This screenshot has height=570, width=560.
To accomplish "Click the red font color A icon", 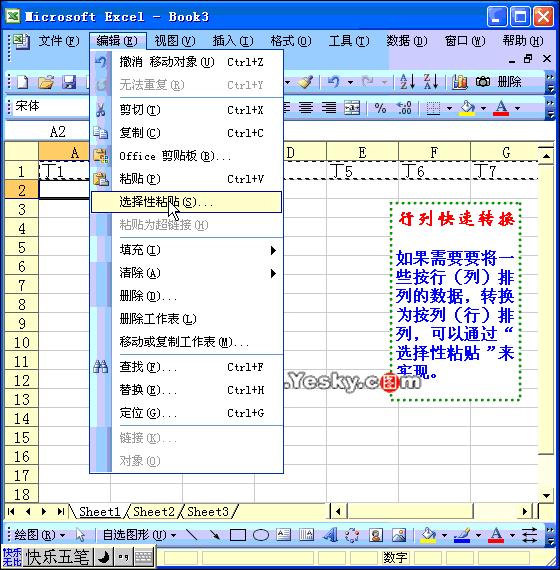I will [x=501, y=108].
